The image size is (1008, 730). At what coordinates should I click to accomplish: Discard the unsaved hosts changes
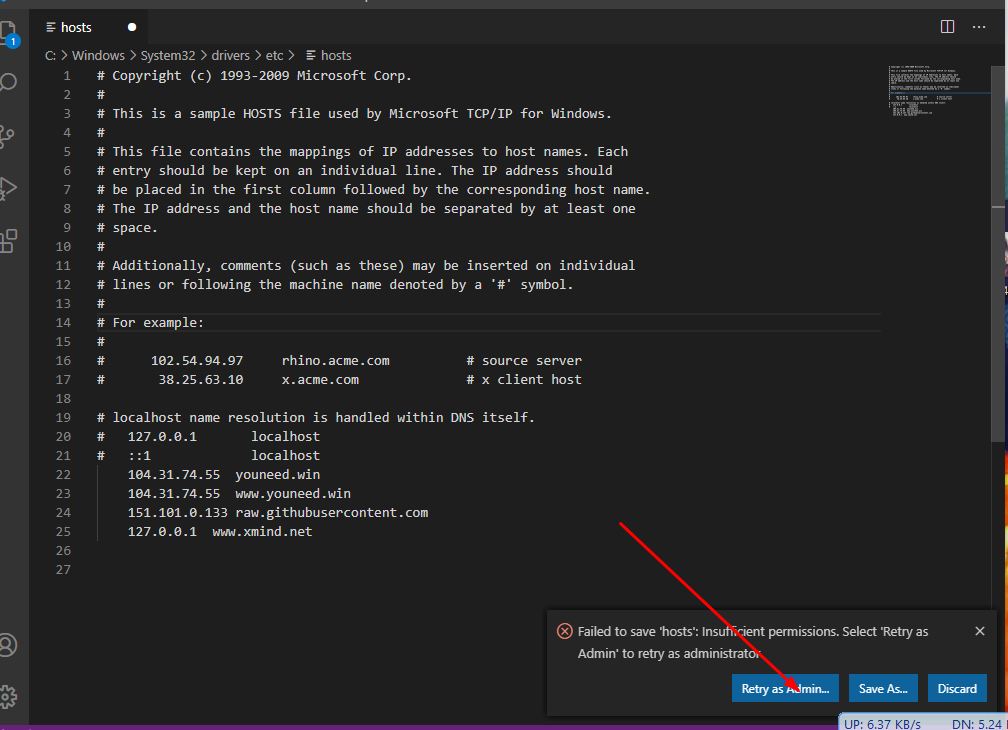pos(957,688)
